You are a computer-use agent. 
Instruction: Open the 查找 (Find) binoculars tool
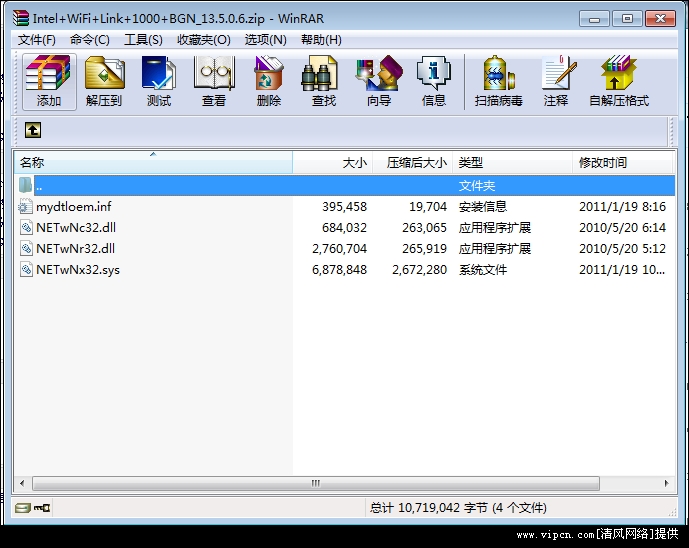click(323, 82)
